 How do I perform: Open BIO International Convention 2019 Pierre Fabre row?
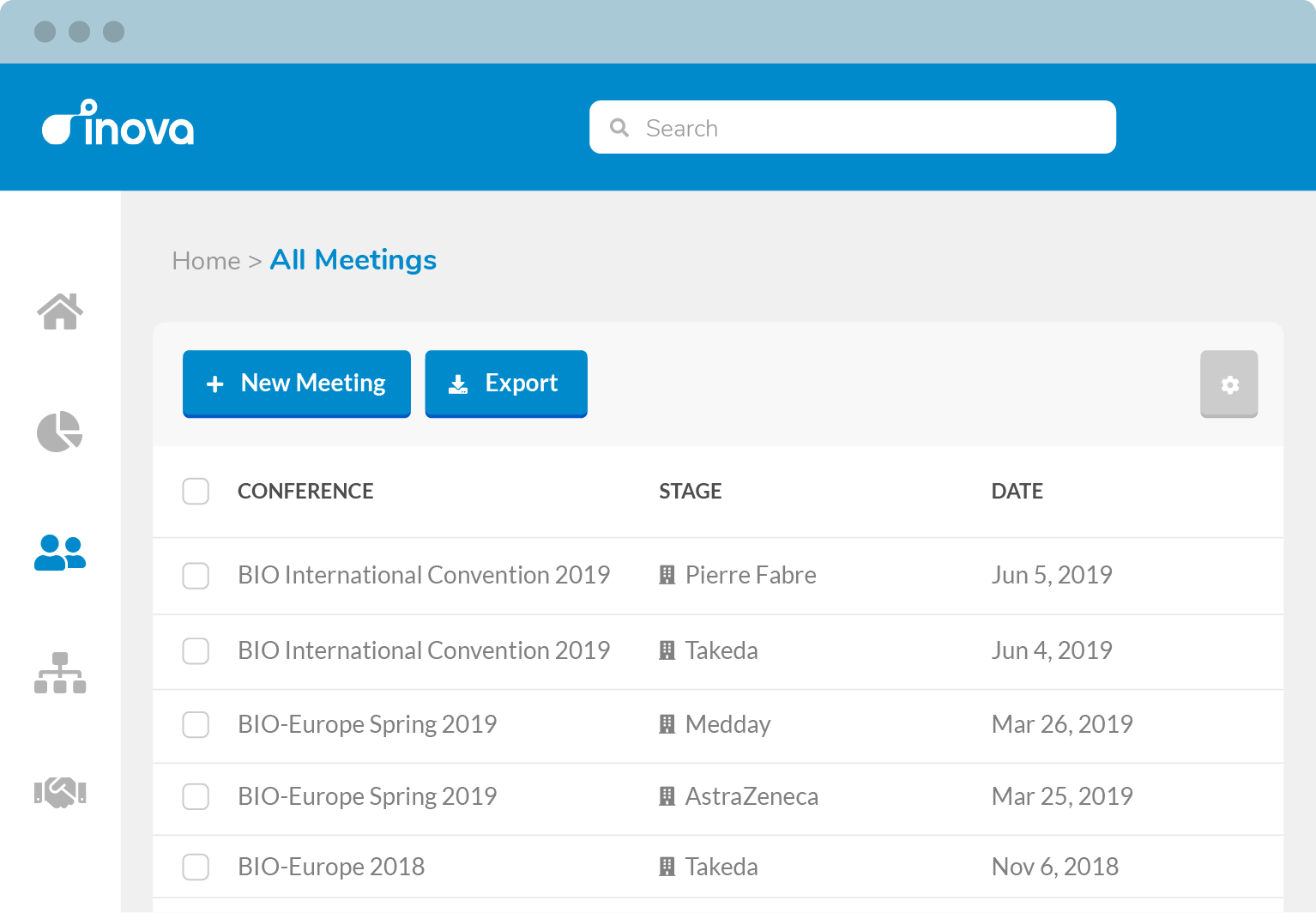coord(718,576)
